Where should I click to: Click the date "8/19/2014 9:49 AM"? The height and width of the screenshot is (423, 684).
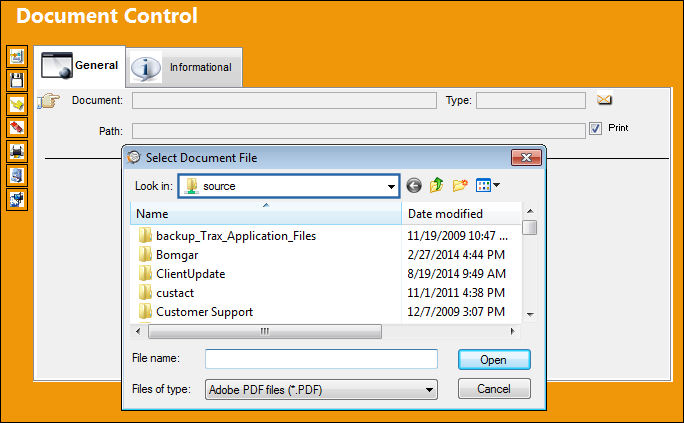click(x=456, y=273)
